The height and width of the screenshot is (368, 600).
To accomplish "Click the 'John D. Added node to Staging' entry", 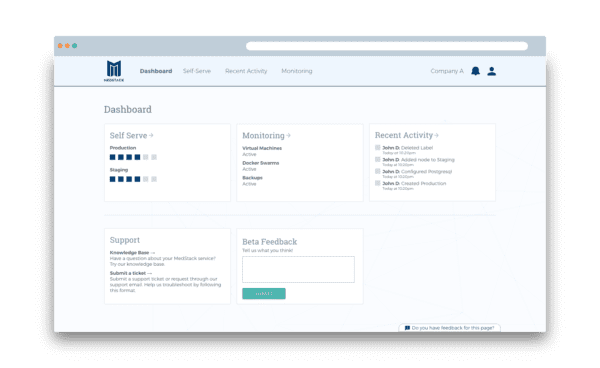I will tap(415, 162).
